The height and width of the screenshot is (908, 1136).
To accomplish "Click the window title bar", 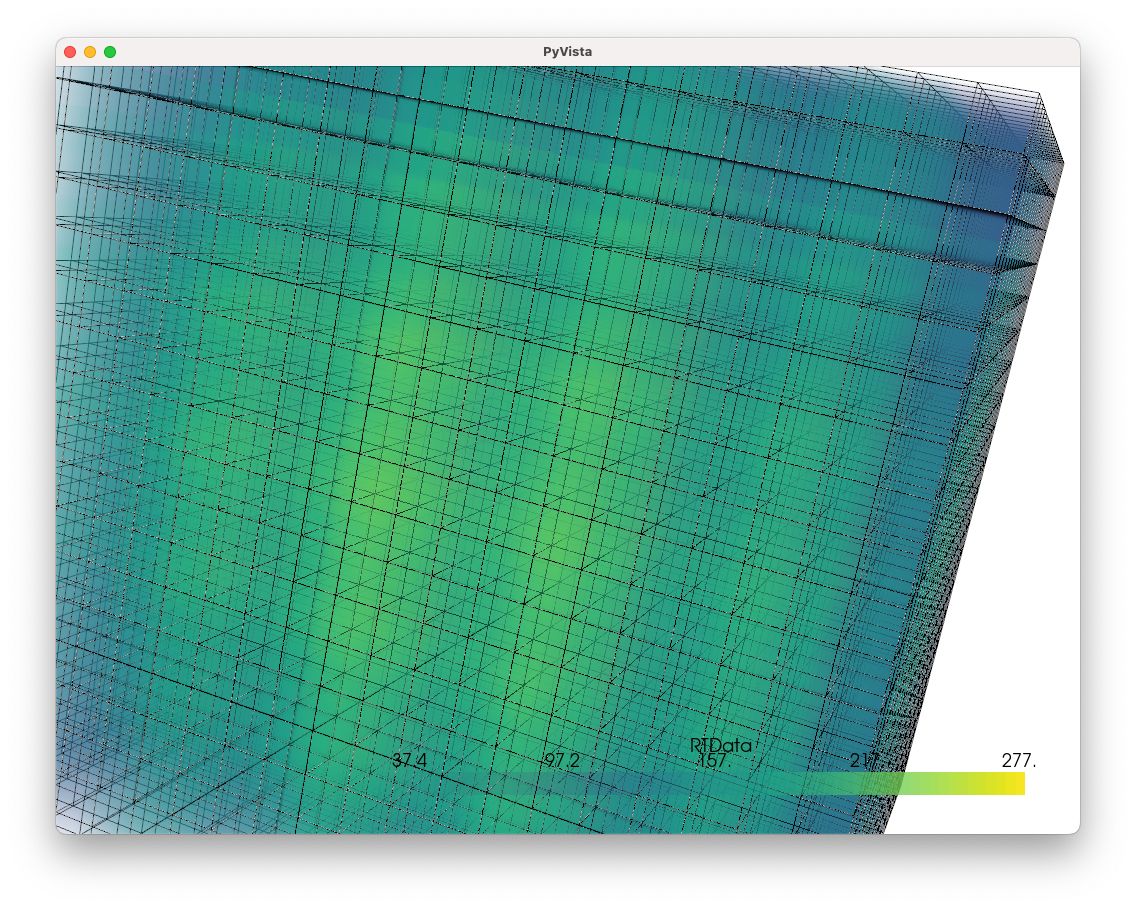I will click(x=400, y=51).
